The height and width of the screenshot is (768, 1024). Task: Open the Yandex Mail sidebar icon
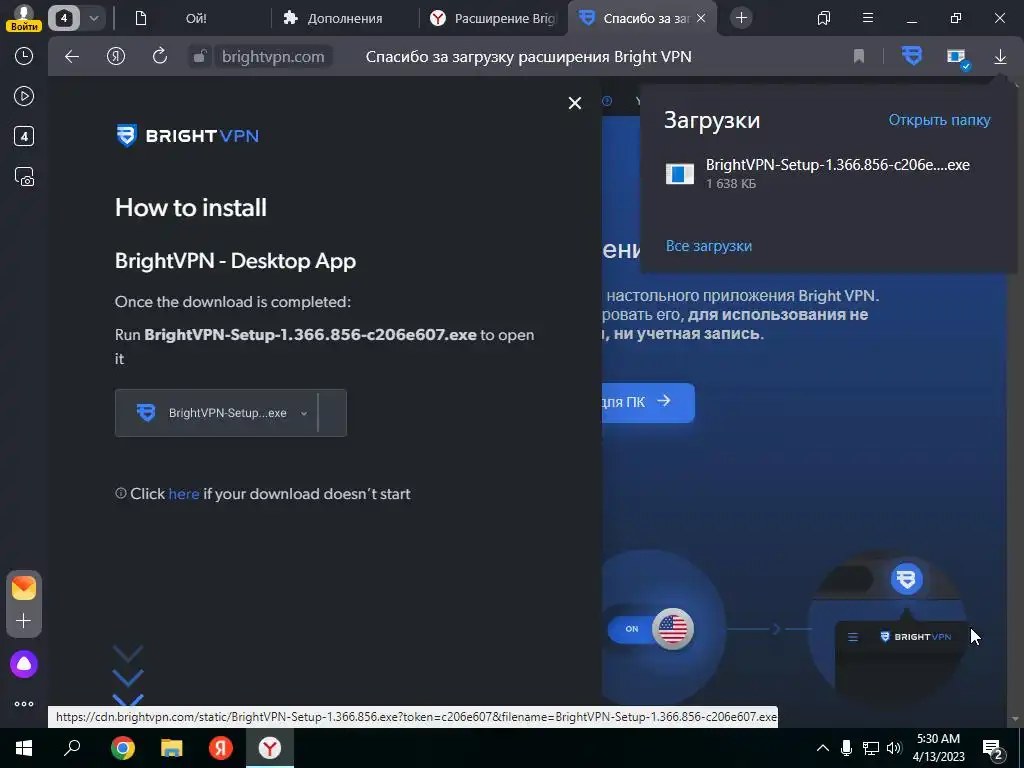(24, 588)
